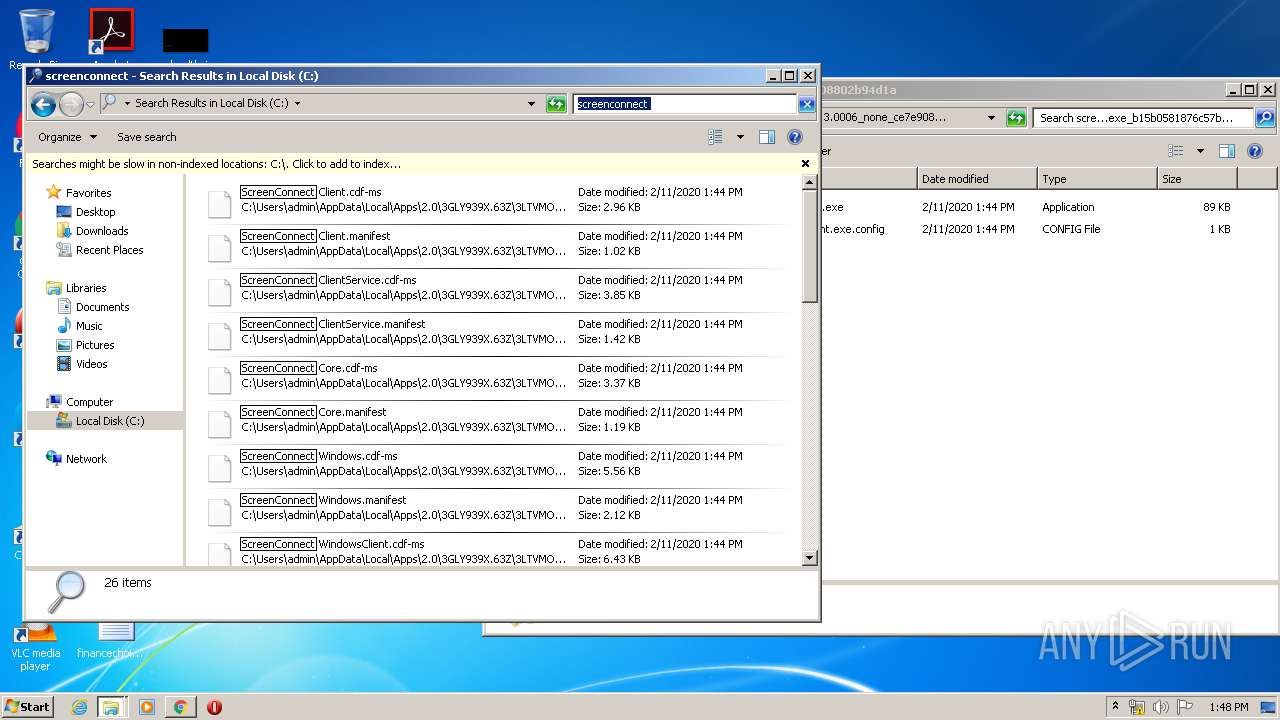Open Desktop under Favorites

(x=95, y=211)
